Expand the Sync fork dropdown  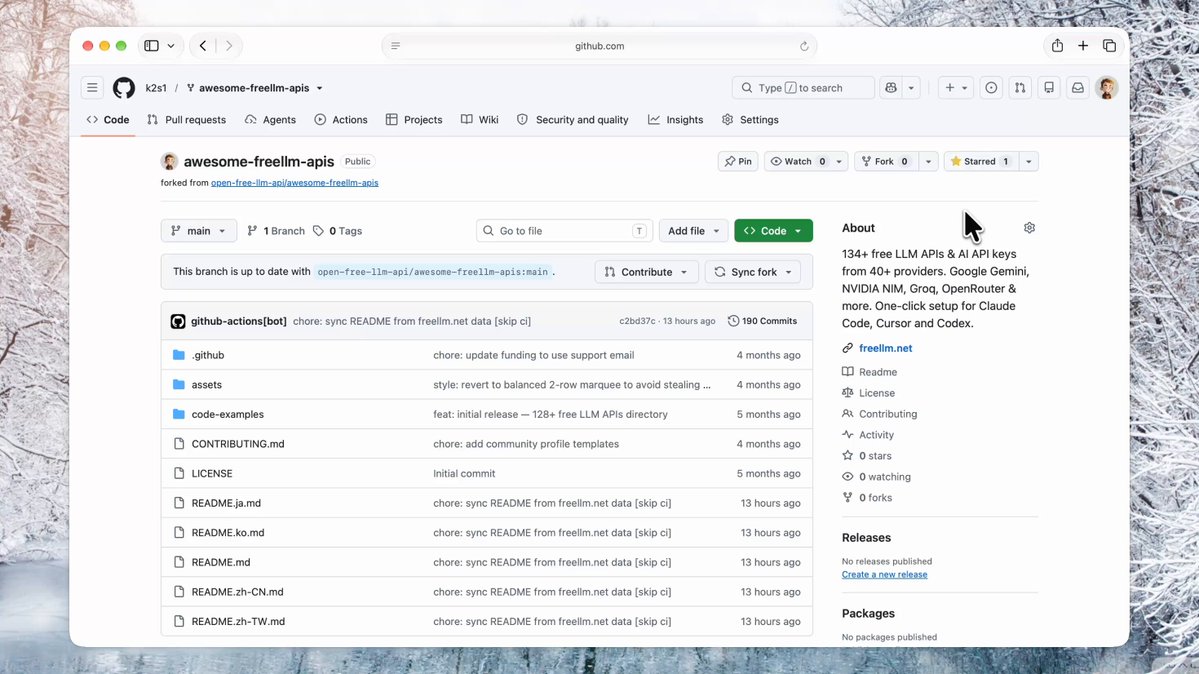click(752, 272)
